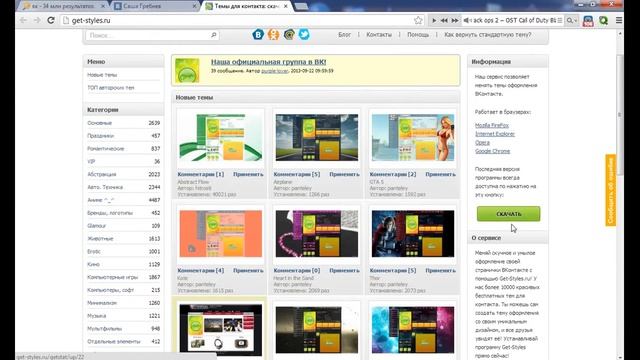Open 'Наша официальная группа в ВК!' link
This screenshot has height=360, width=640.
[x=268, y=62]
